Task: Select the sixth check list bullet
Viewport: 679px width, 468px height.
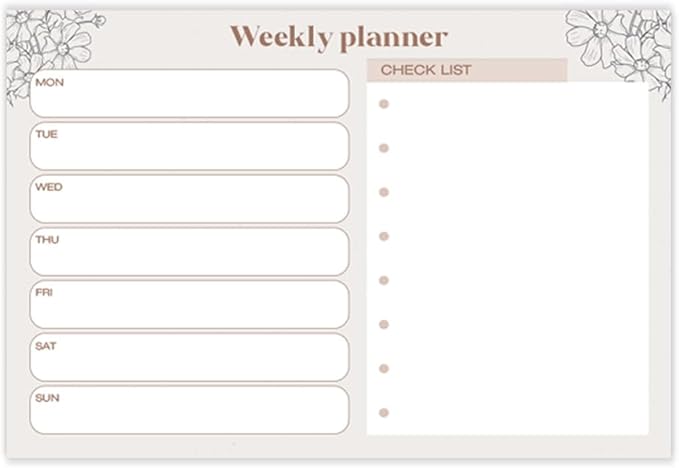Action: pyautogui.click(x=384, y=324)
